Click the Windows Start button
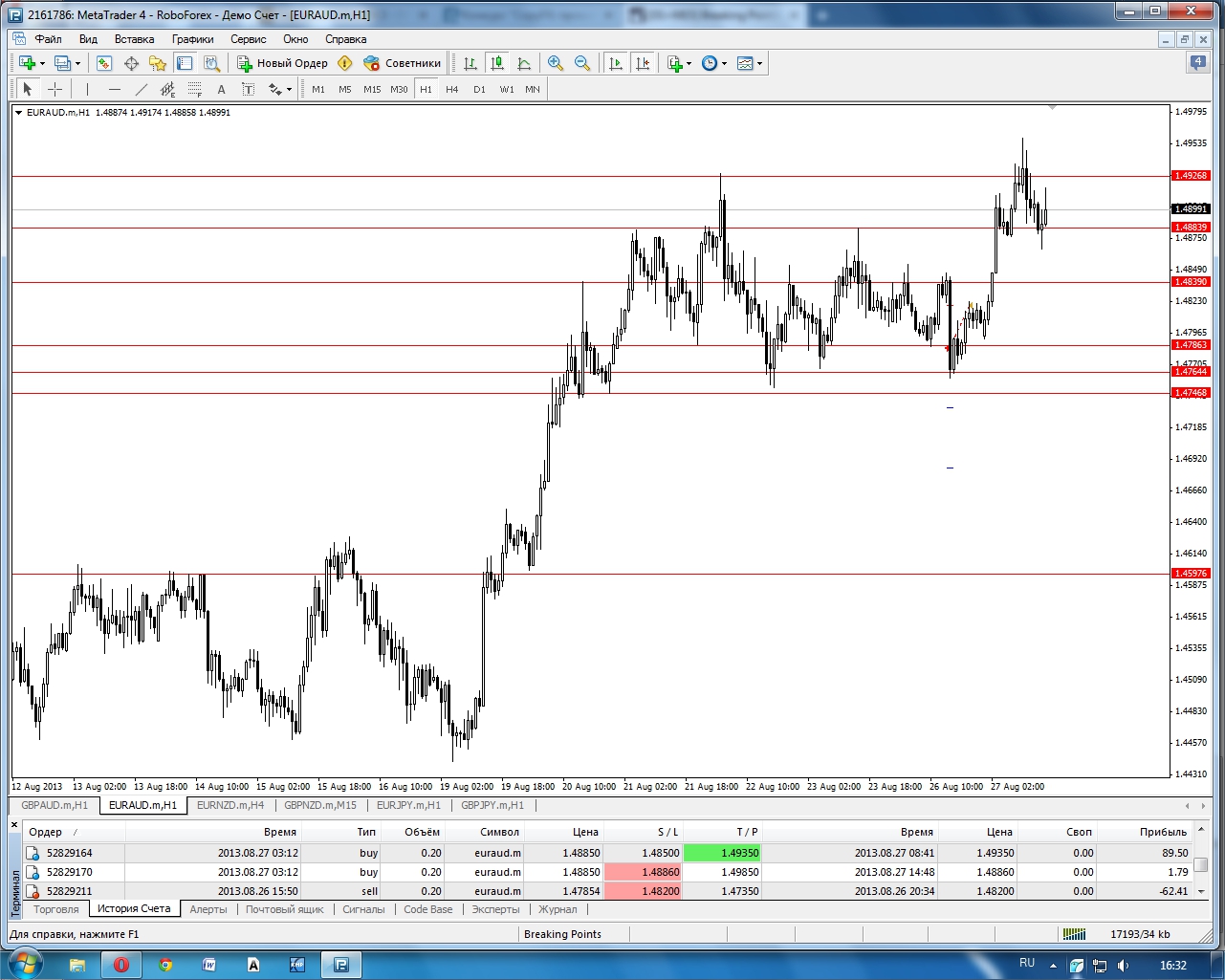The width and height of the screenshot is (1225, 980). 25,964
